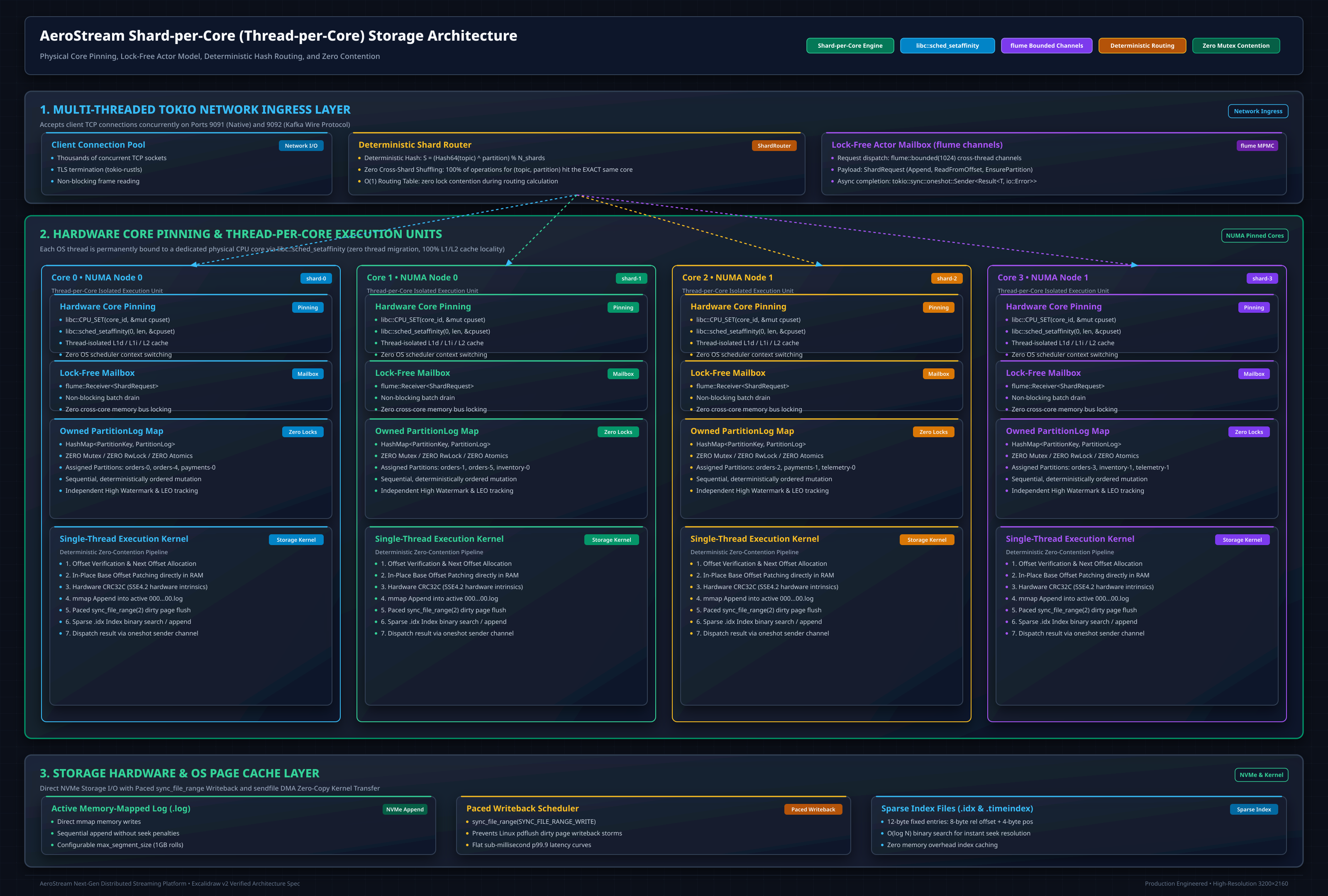Click the Core 2 • NUMA Node 1 title

[727, 278]
